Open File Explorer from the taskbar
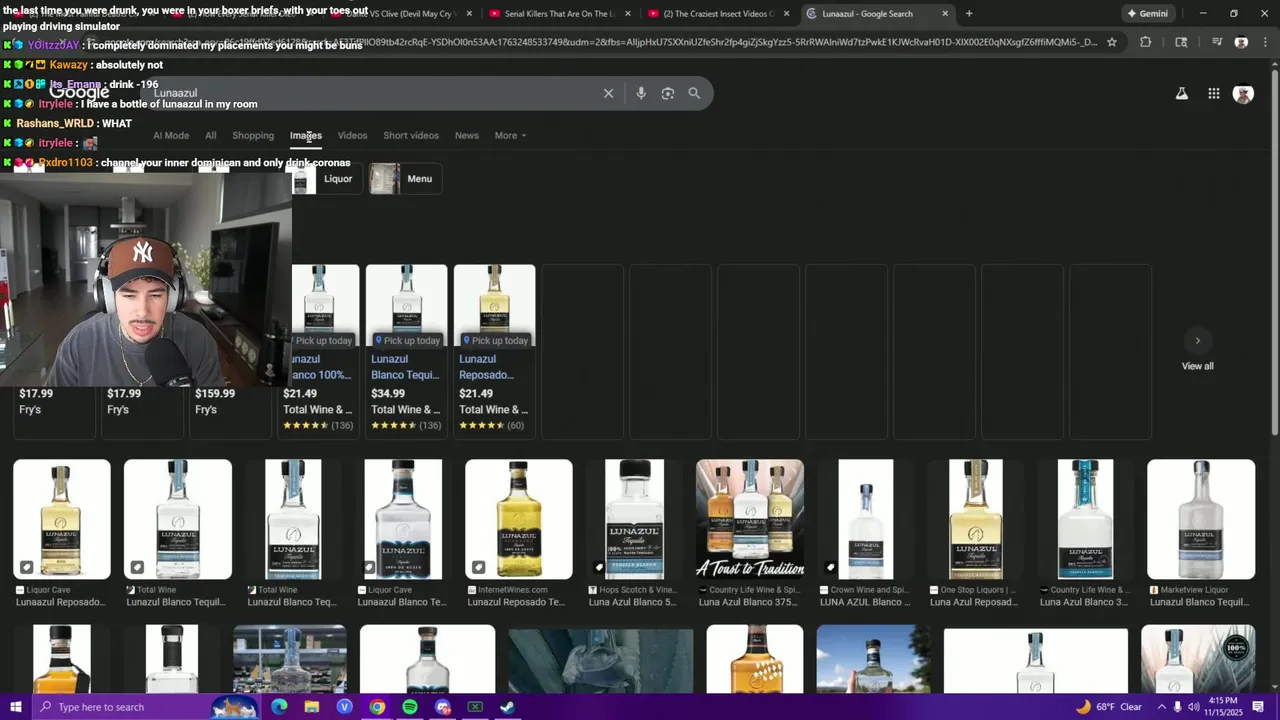Screen dimensions: 1280x720 (x=312, y=707)
